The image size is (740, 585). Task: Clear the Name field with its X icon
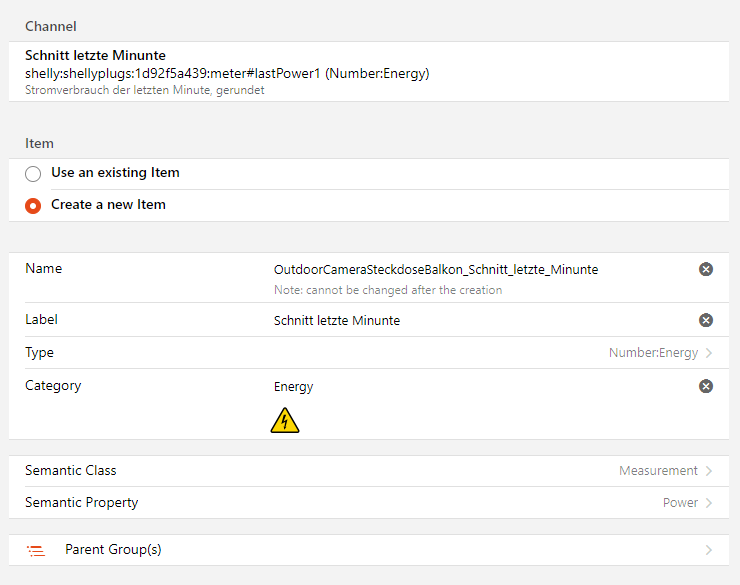click(706, 269)
